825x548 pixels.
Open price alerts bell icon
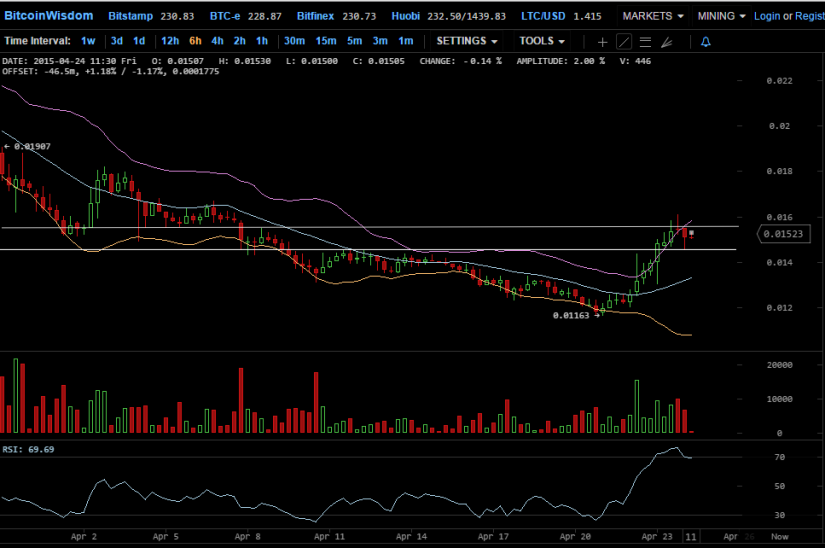706,41
